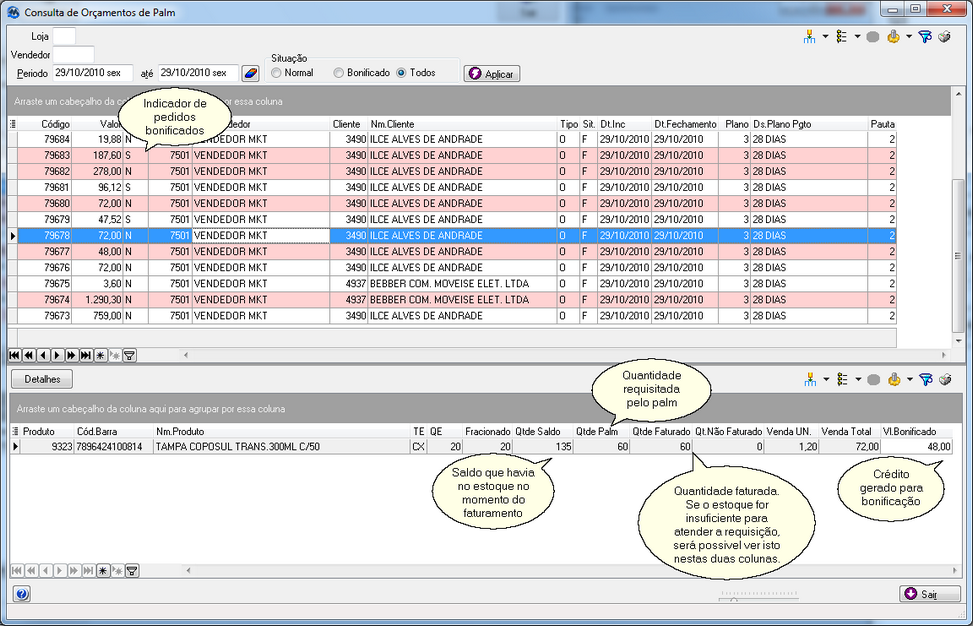Image resolution: width=973 pixels, height=626 pixels.
Task: Click the top toolbar grouping hierarchy icon
Action: (810, 37)
